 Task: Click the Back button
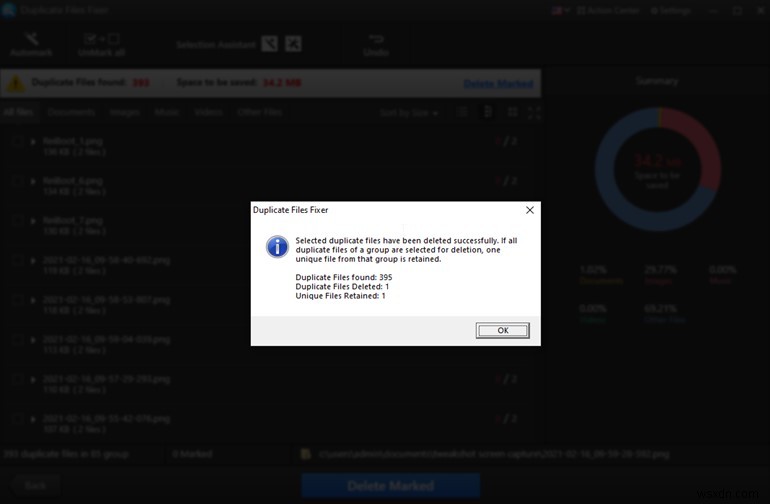click(35, 486)
